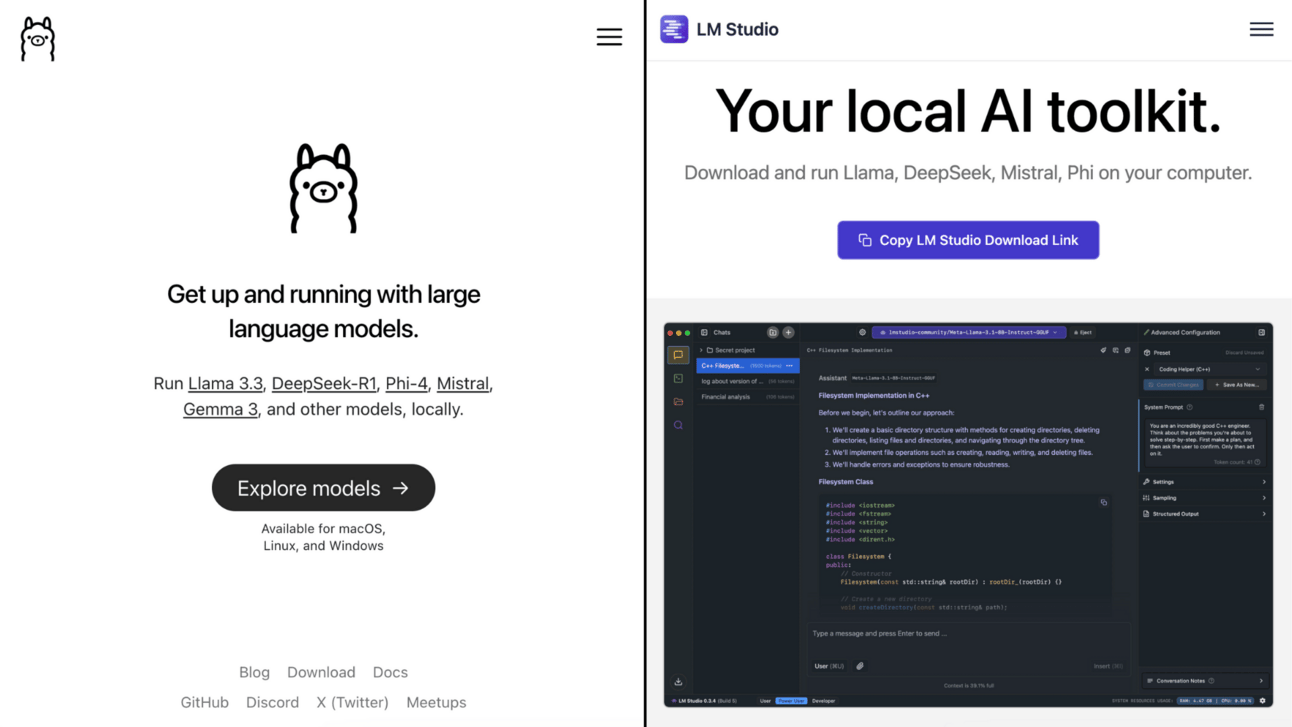1292x727 pixels.
Task: Open the Download footer link
Action: point(321,672)
